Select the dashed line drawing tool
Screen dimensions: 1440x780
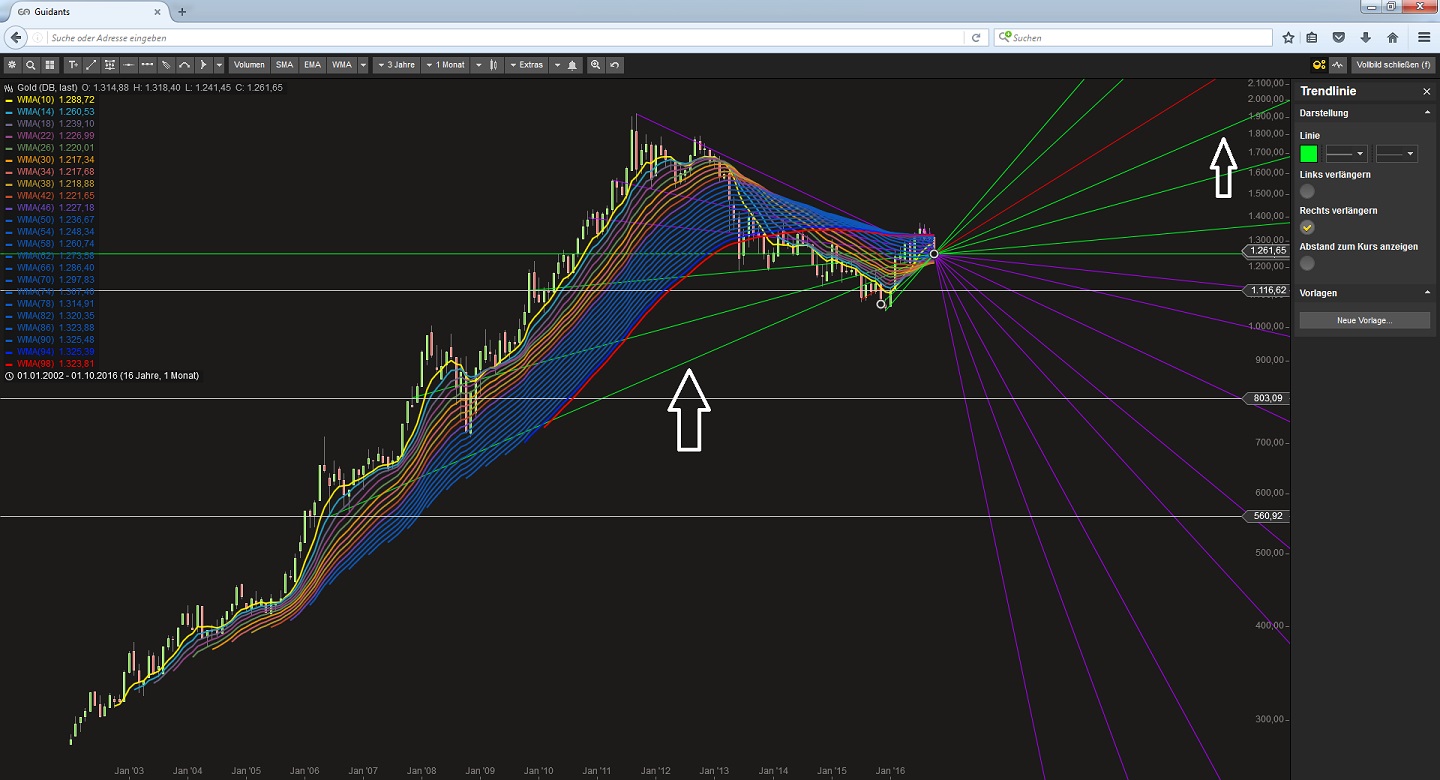click(147, 65)
